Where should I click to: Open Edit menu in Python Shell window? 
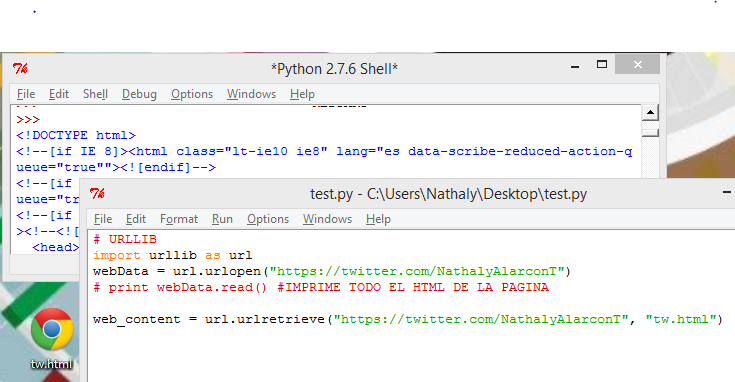(x=59, y=94)
